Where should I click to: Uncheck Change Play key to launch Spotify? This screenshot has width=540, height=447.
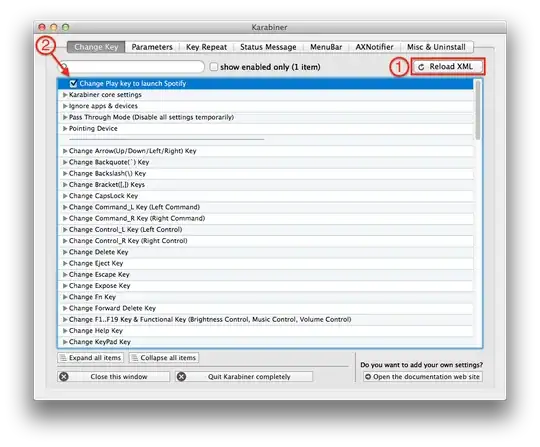click(73, 83)
